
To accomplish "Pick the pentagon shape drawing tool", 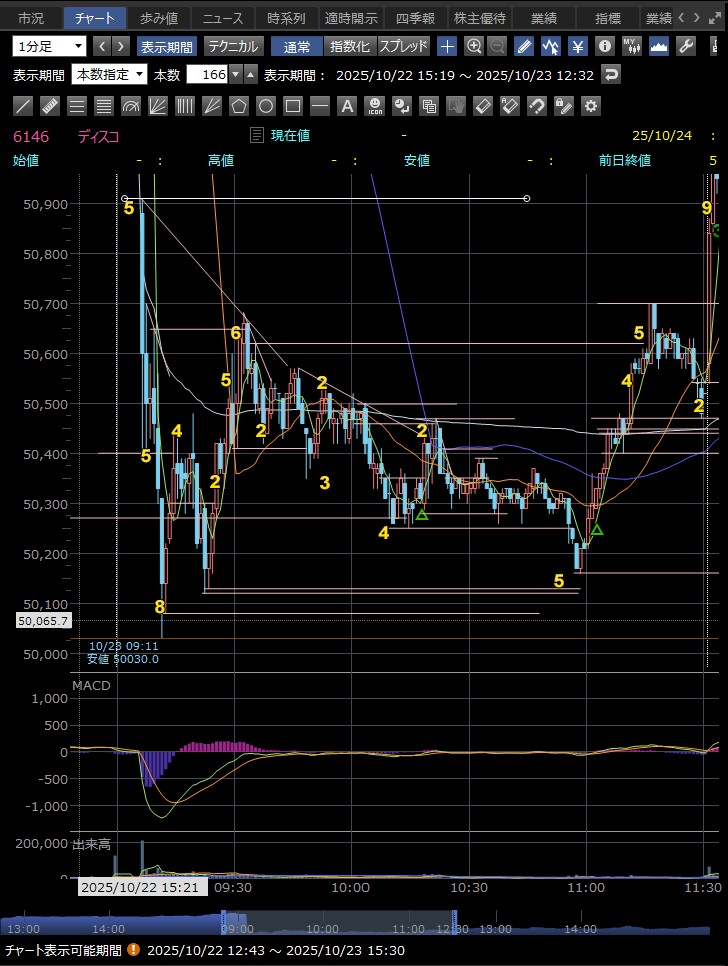I will pyautogui.click(x=239, y=106).
